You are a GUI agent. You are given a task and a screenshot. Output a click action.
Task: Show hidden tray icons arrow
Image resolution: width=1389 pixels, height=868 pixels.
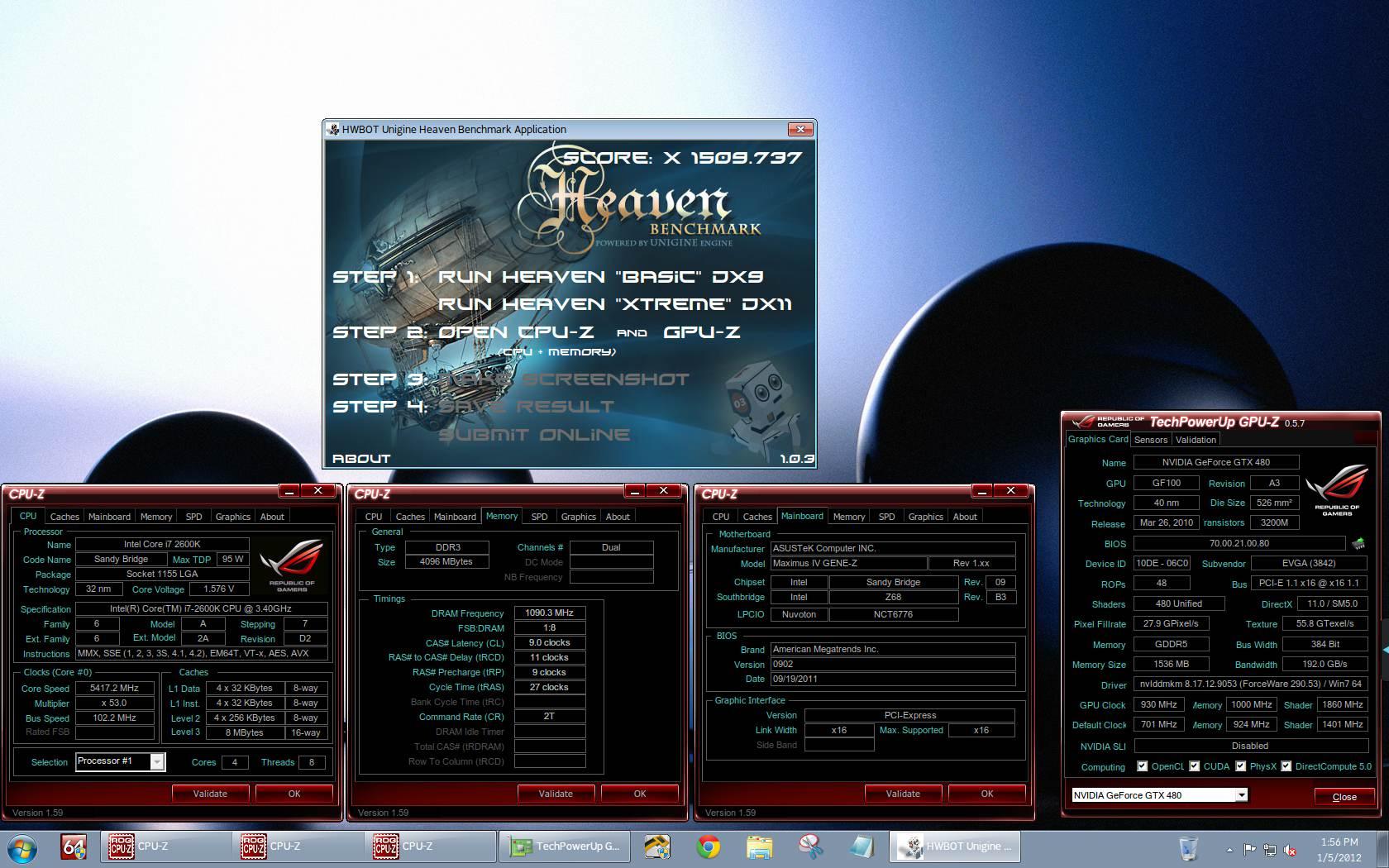coord(1229,849)
